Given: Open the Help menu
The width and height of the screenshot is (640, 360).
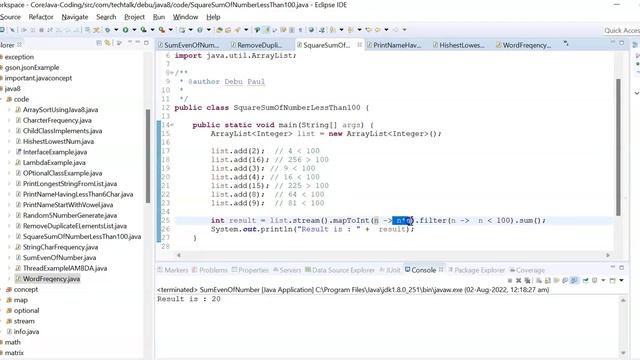Looking at the screenshot, I should point(213,17).
